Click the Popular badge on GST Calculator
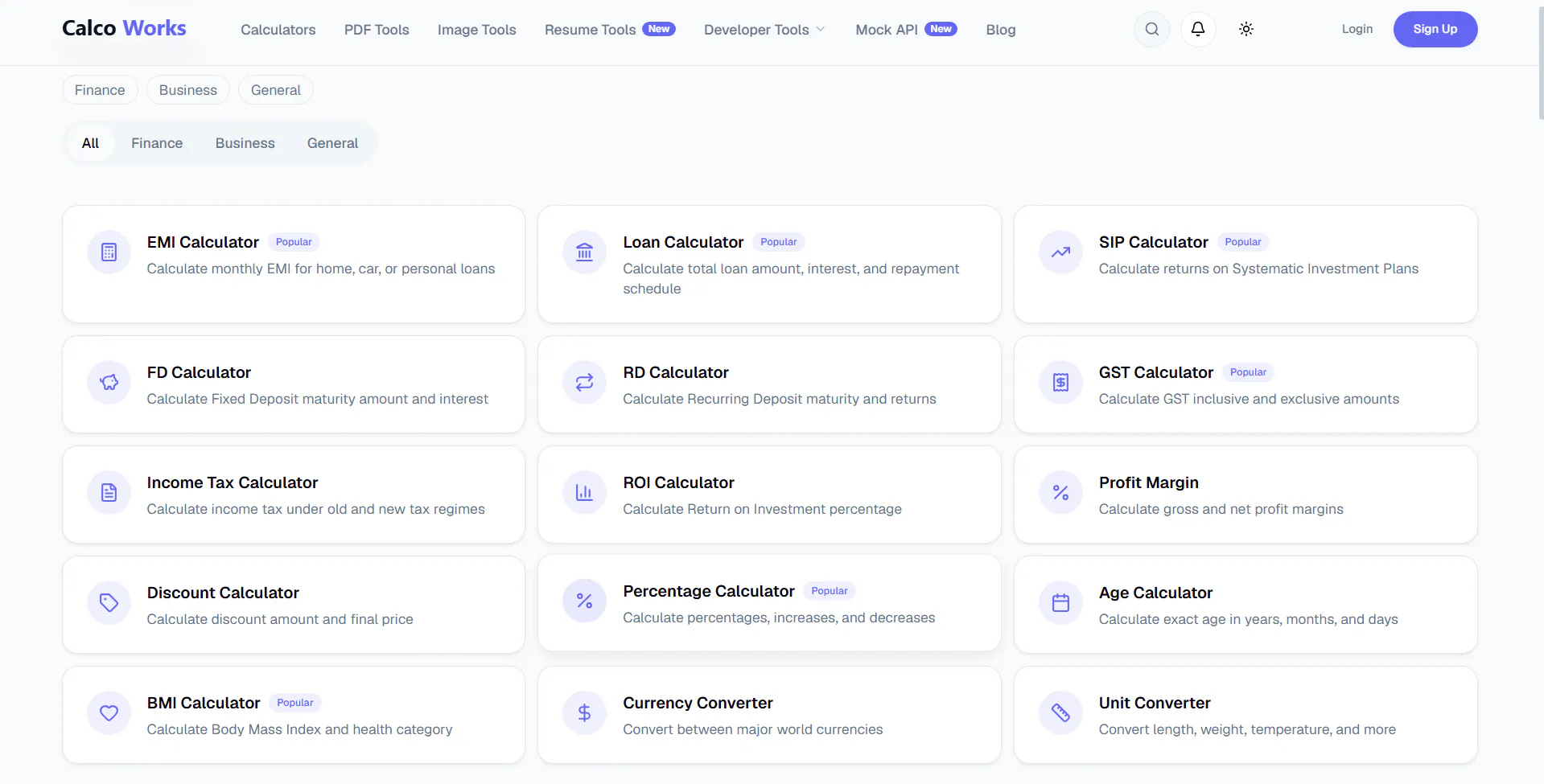This screenshot has width=1544, height=784. [x=1248, y=372]
